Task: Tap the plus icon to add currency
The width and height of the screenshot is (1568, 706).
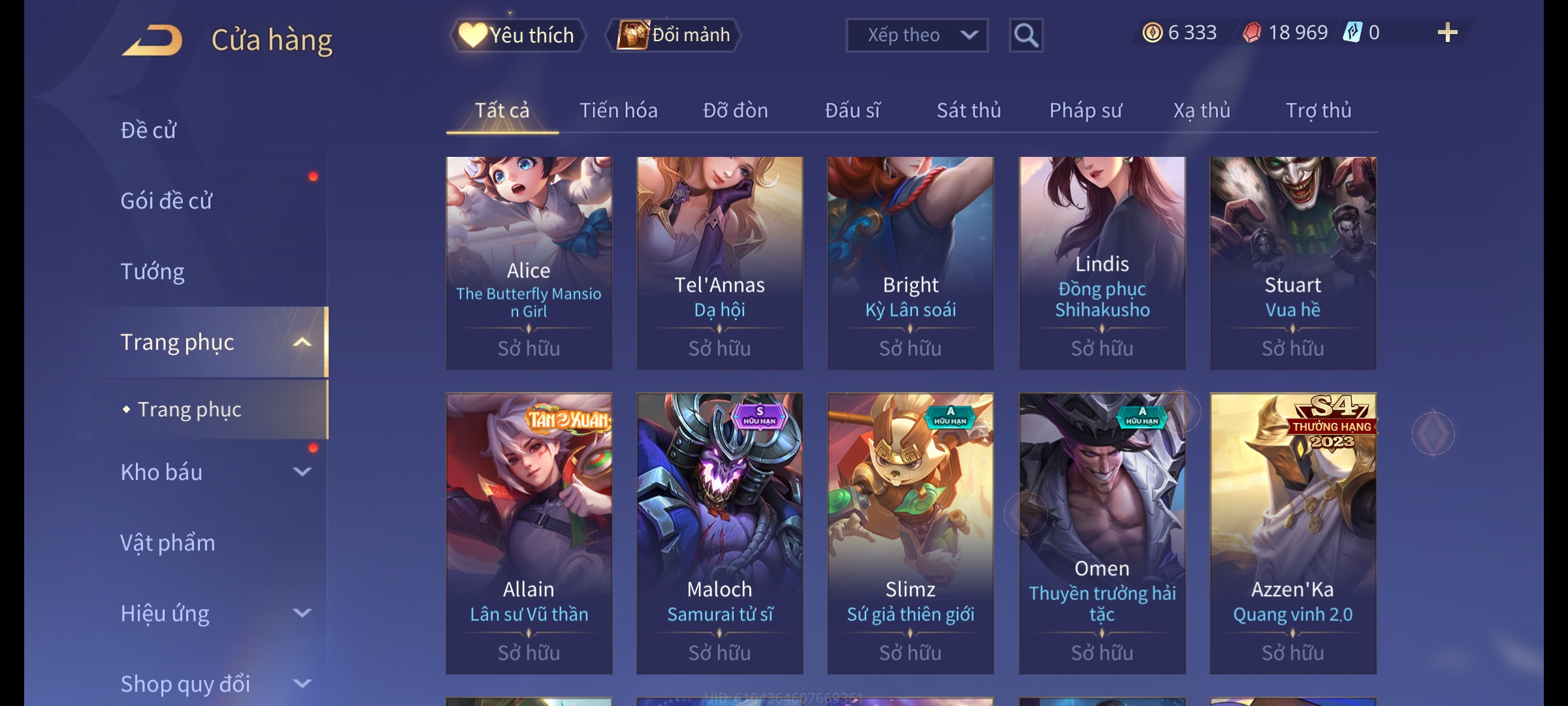Action: (1447, 33)
